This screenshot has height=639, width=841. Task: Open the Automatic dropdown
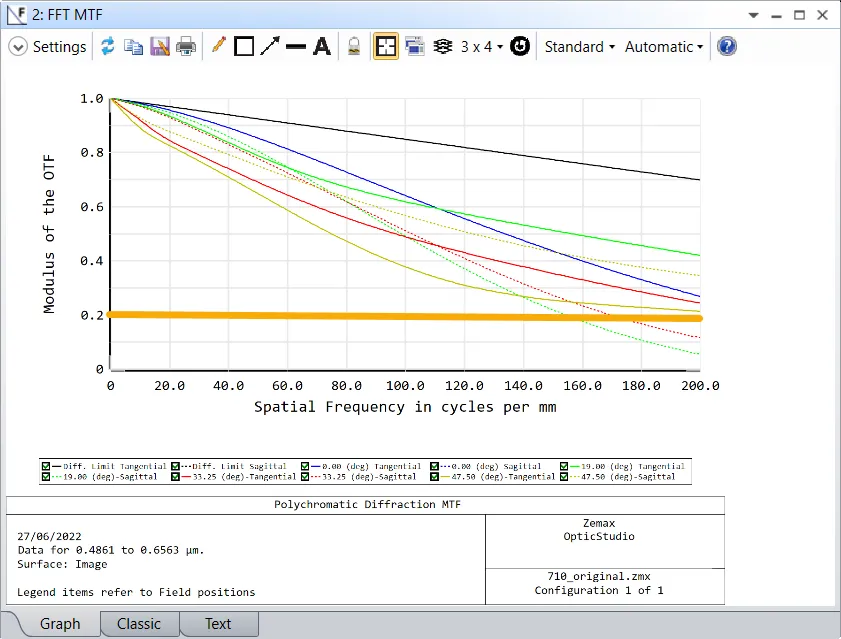[x=664, y=47]
